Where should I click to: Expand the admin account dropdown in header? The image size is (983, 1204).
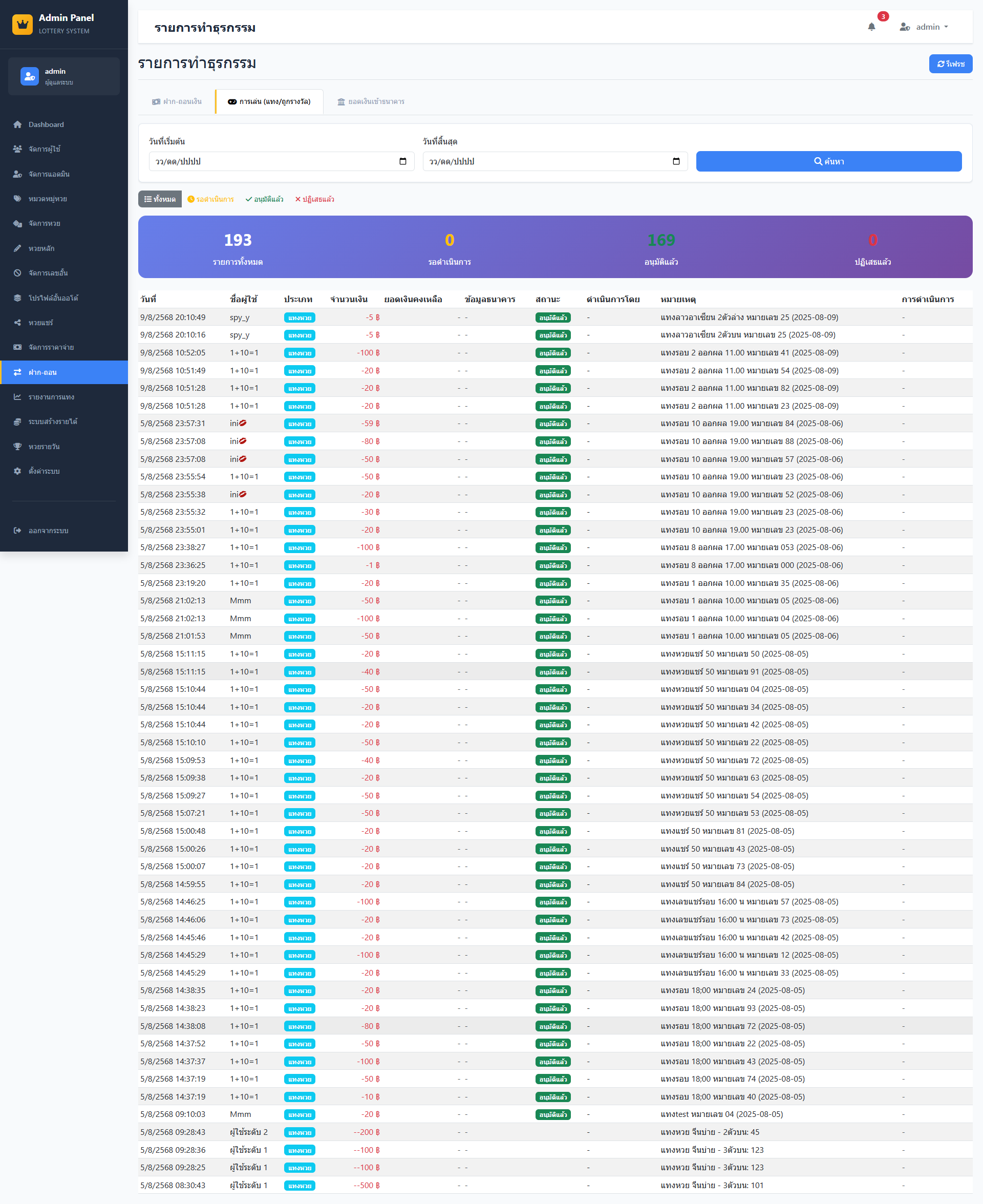click(x=924, y=27)
